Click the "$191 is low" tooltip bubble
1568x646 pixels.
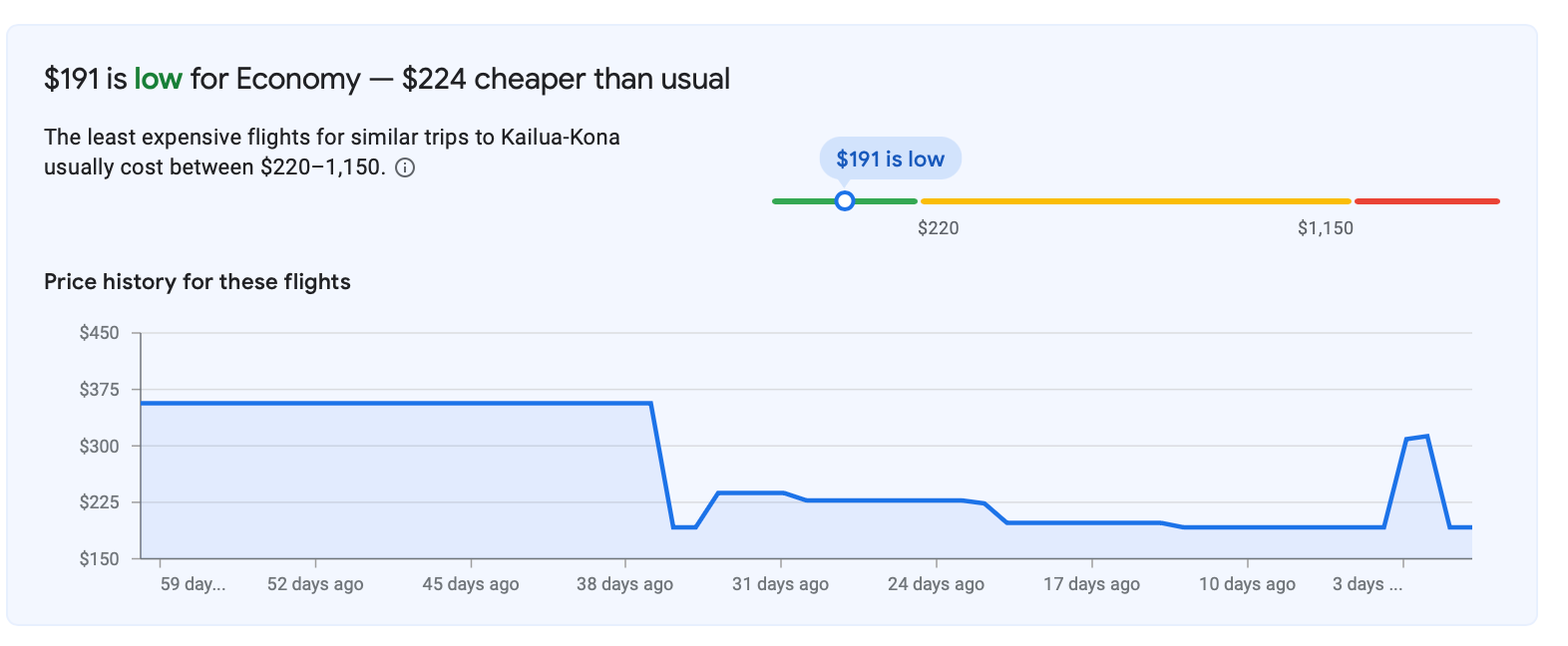pyautogui.click(x=890, y=159)
